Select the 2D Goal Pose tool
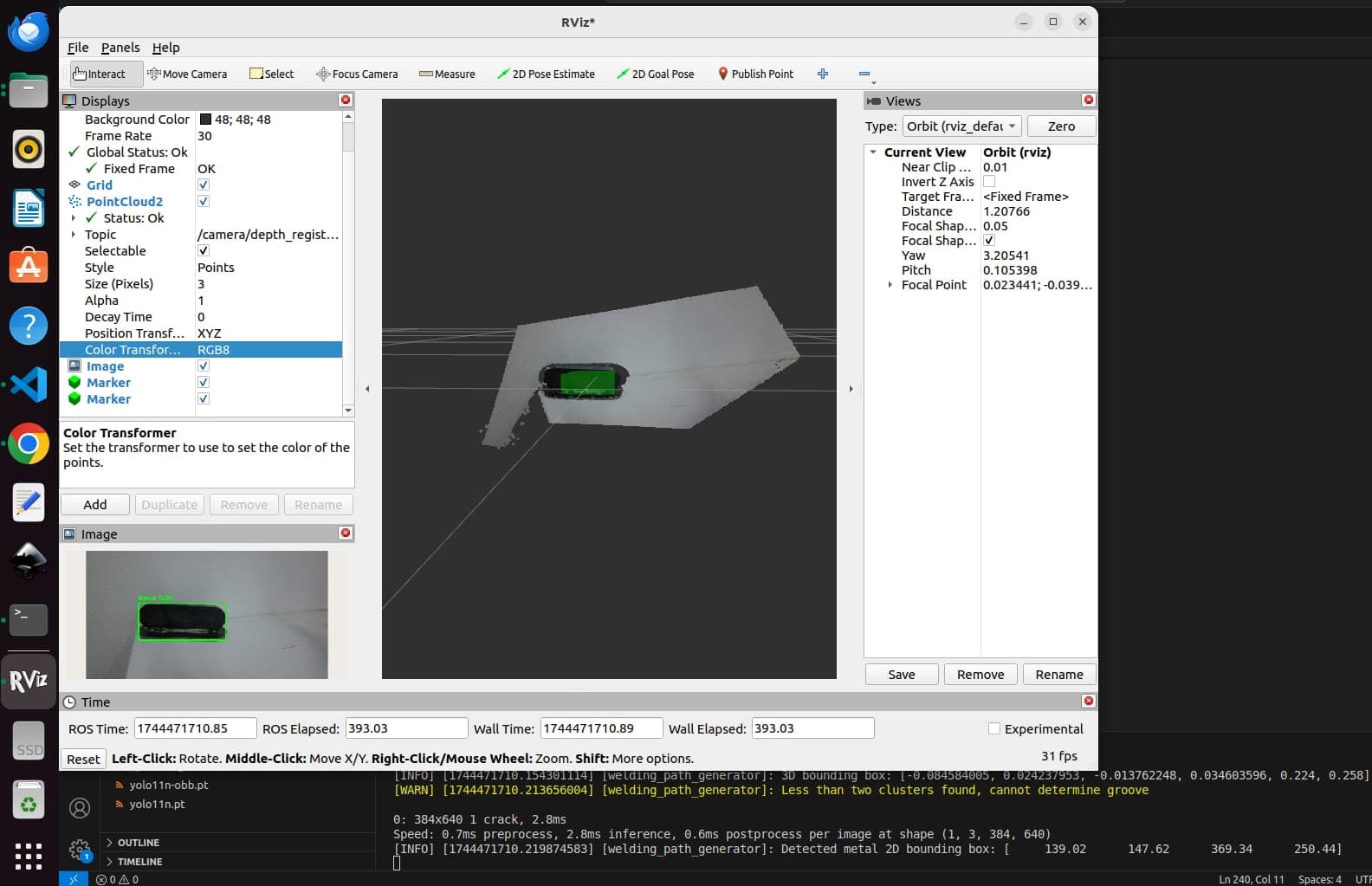1372x886 pixels. pyautogui.click(x=656, y=74)
